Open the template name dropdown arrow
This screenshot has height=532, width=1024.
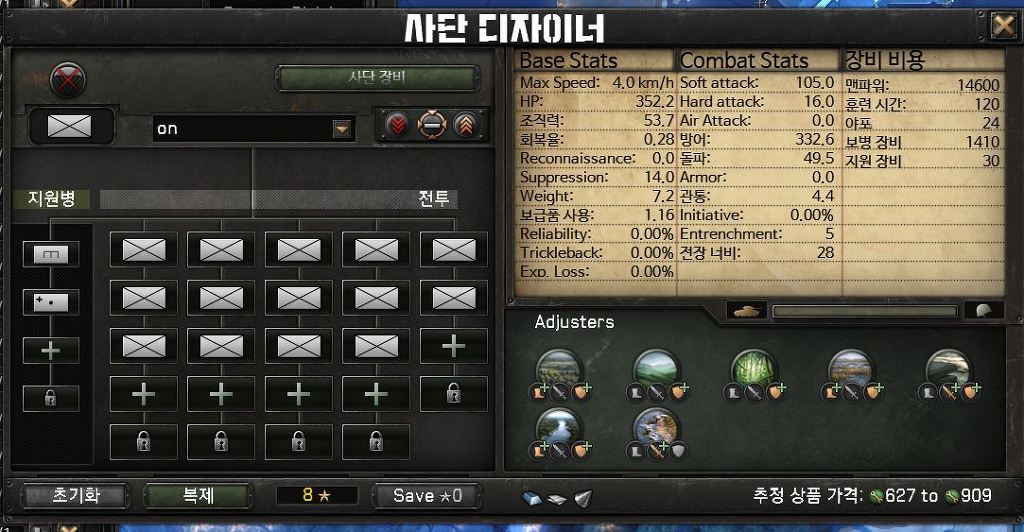(x=342, y=129)
